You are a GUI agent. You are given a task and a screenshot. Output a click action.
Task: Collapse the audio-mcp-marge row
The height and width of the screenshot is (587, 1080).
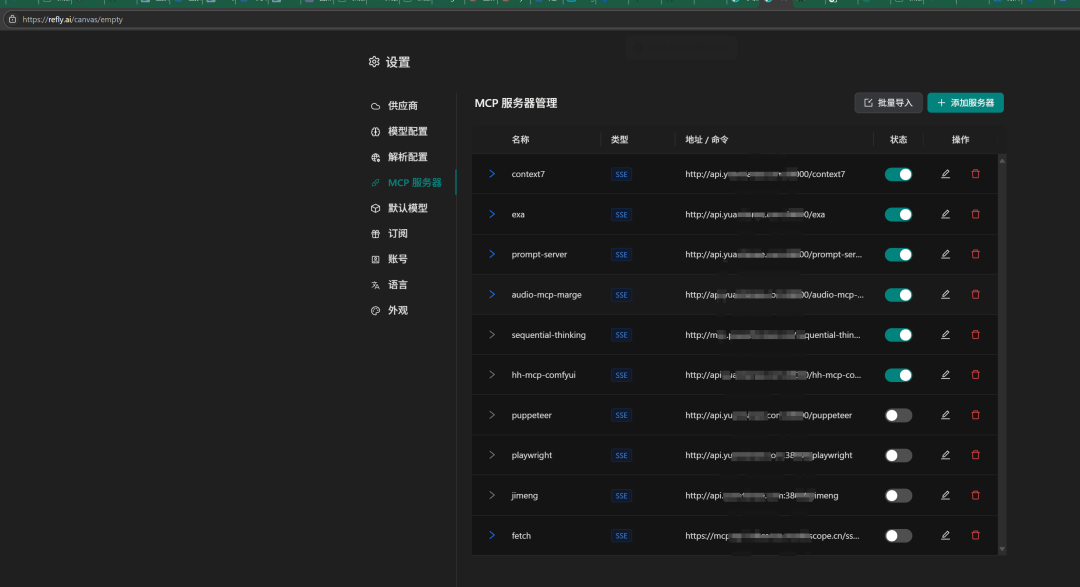point(491,295)
